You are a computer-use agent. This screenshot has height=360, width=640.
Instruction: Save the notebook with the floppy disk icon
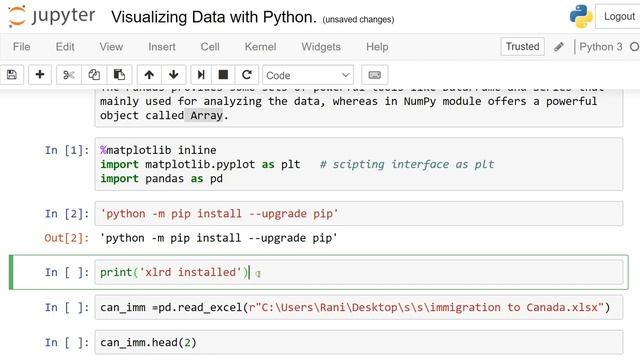tap(12, 75)
